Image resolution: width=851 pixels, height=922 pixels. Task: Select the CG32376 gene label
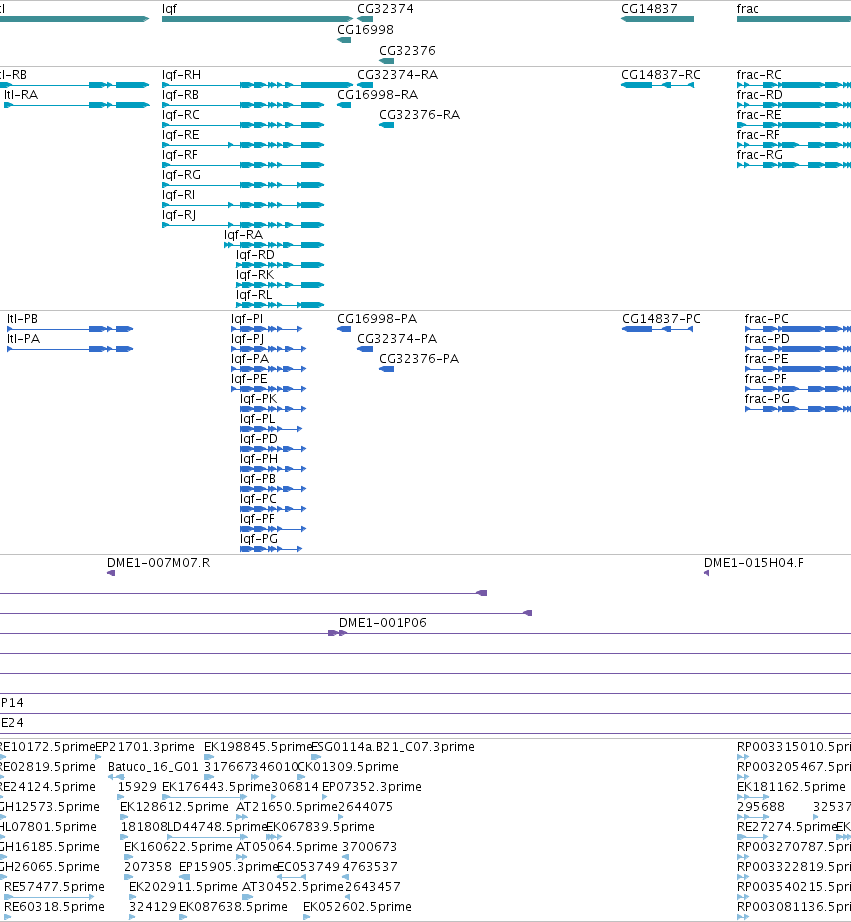click(407, 51)
